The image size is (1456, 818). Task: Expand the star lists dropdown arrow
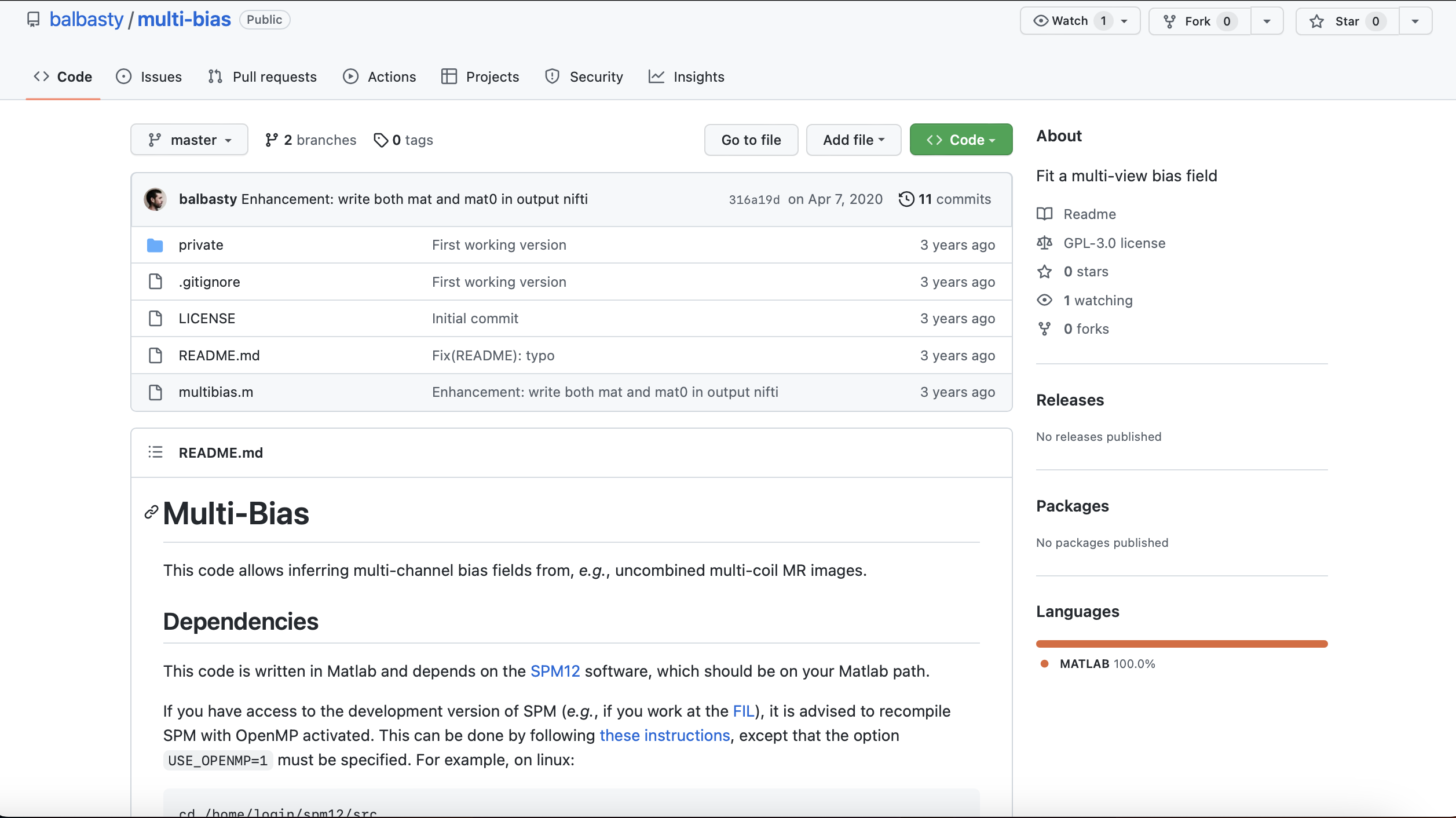point(1415,21)
